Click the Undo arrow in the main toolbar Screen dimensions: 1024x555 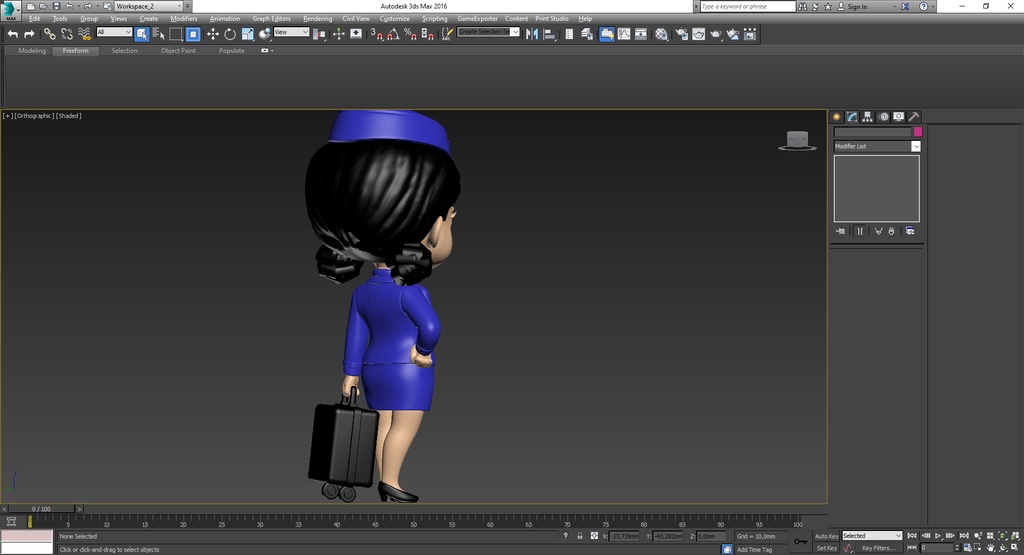point(12,34)
